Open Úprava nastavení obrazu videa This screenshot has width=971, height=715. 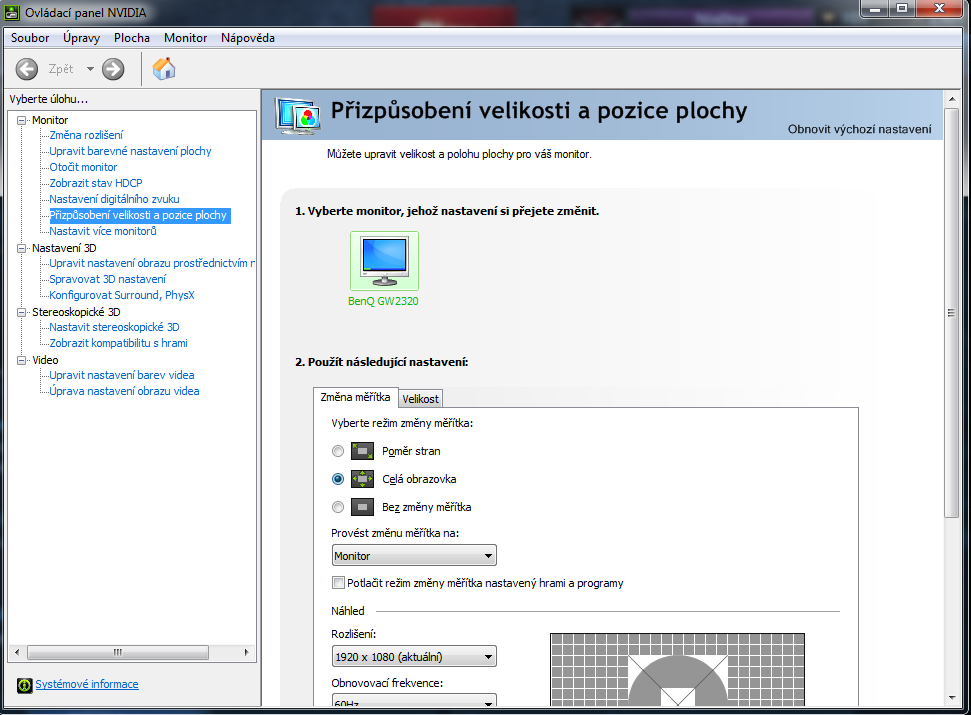(x=124, y=391)
